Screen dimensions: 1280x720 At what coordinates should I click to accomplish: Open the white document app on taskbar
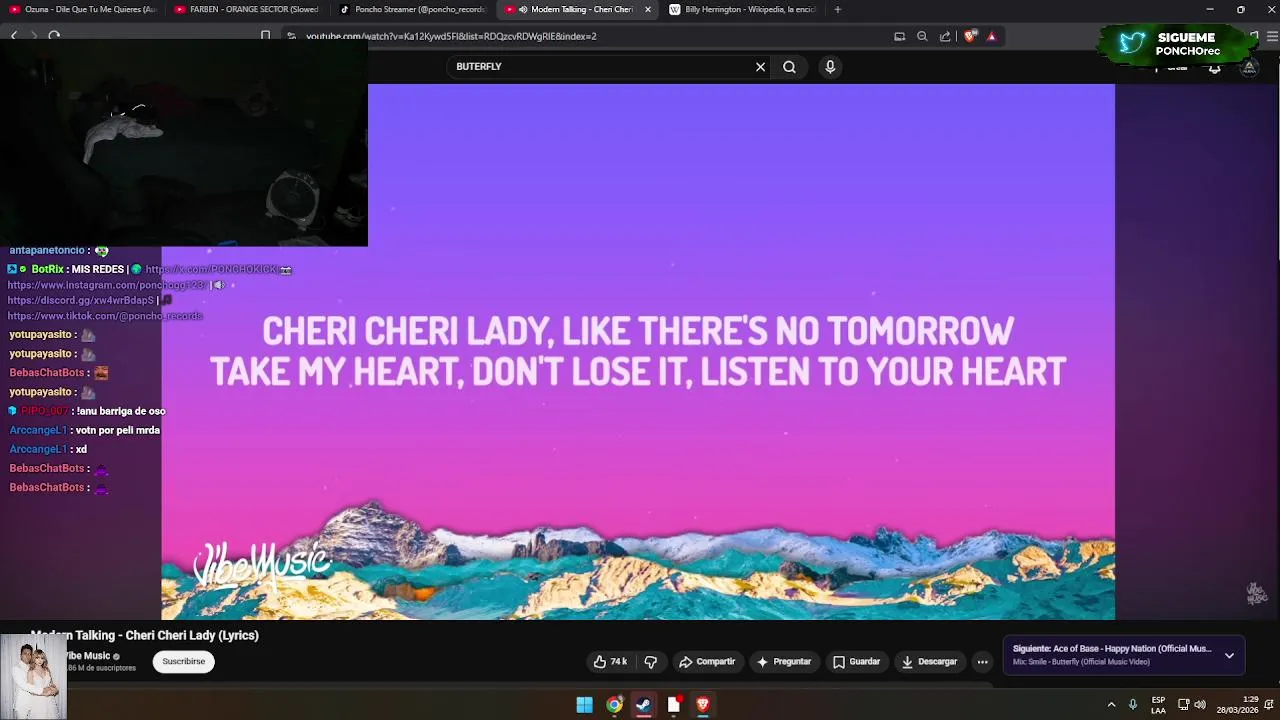673,705
